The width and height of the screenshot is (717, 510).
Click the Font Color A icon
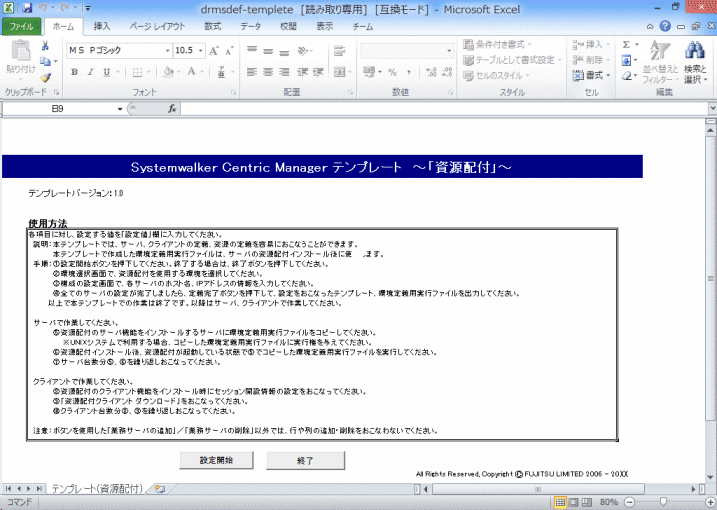(191, 72)
